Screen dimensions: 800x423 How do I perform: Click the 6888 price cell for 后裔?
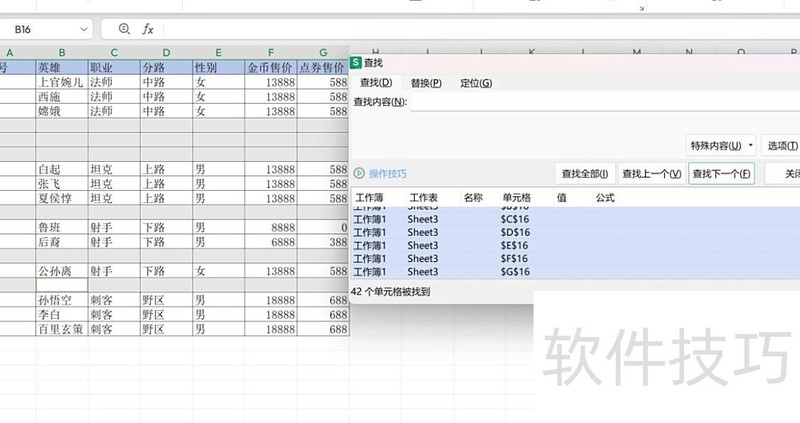(x=271, y=242)
